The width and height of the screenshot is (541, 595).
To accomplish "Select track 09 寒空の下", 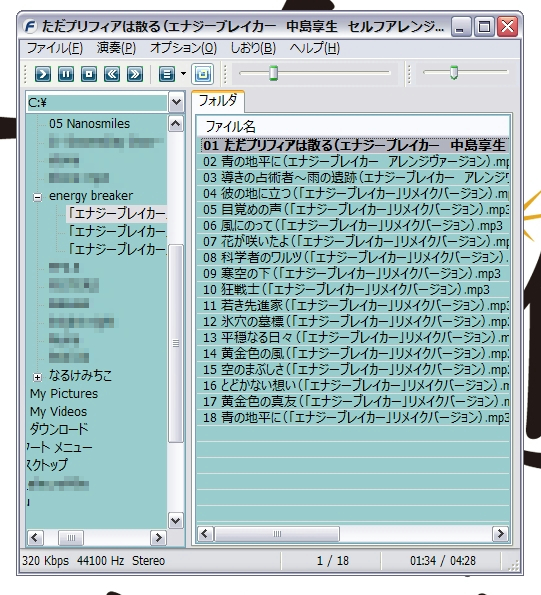I will click(352, 274).
